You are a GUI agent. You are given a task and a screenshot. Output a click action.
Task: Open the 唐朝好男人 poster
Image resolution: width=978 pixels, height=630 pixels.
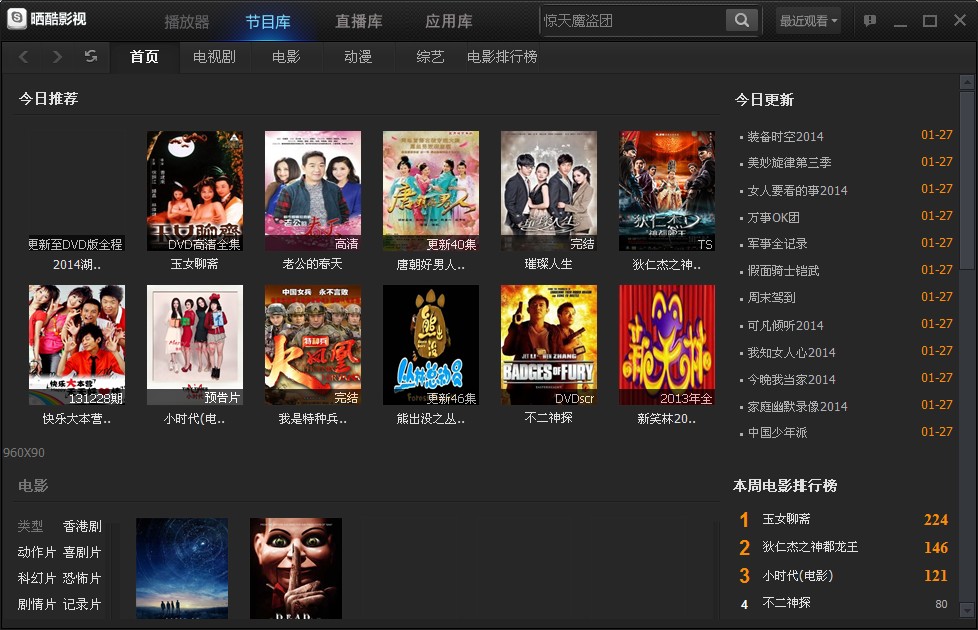coord(430,191)
